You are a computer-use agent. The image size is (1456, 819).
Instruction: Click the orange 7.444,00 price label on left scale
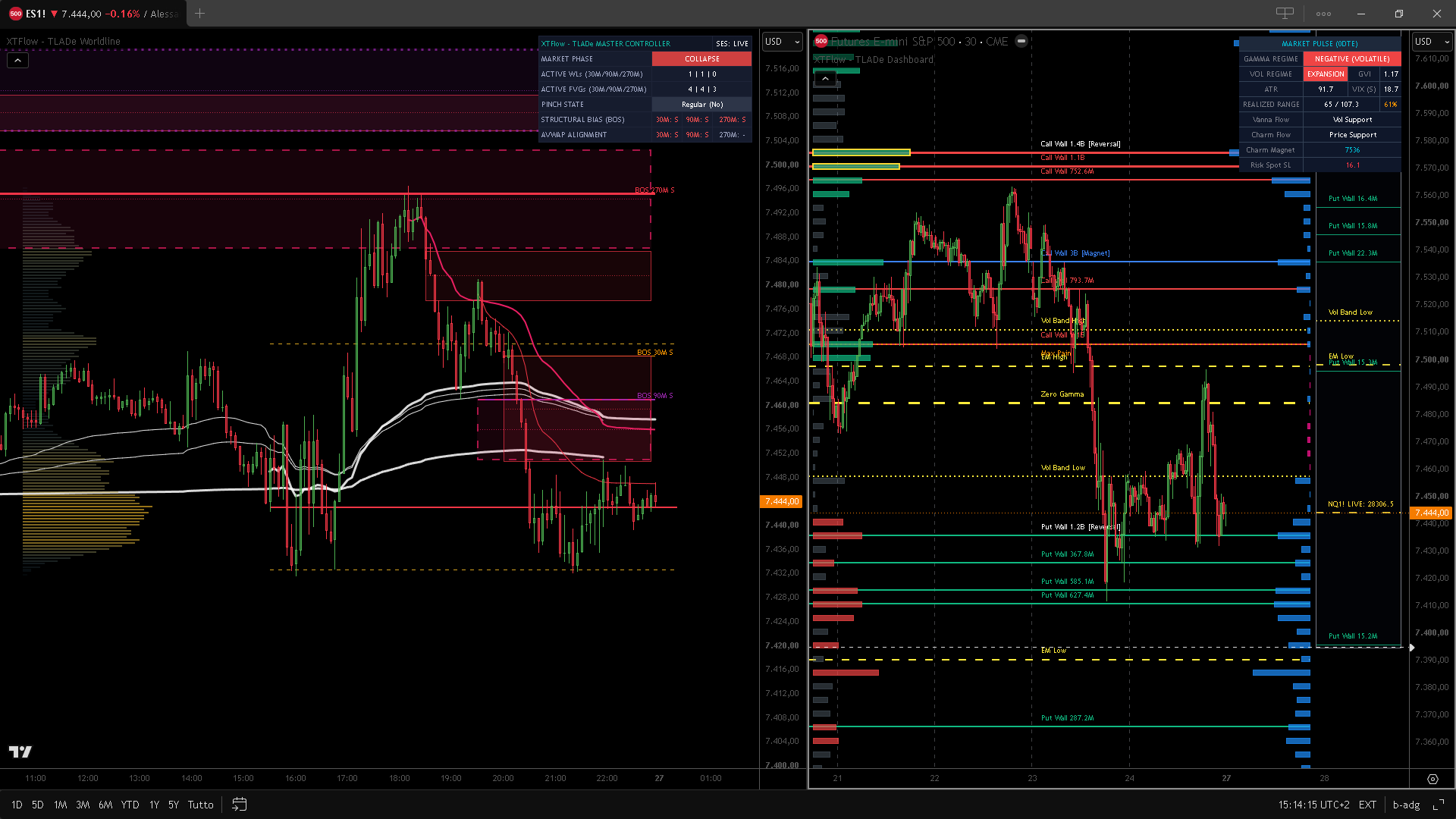tap(781, 501)
